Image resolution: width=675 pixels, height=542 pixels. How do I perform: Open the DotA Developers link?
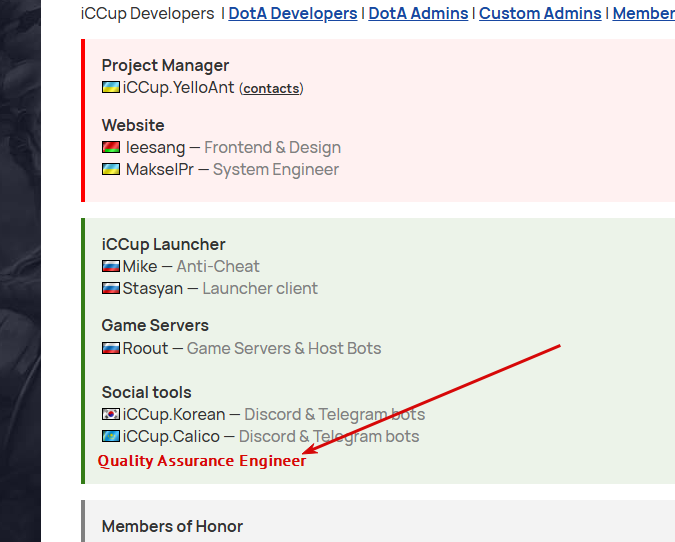(293, 14)
